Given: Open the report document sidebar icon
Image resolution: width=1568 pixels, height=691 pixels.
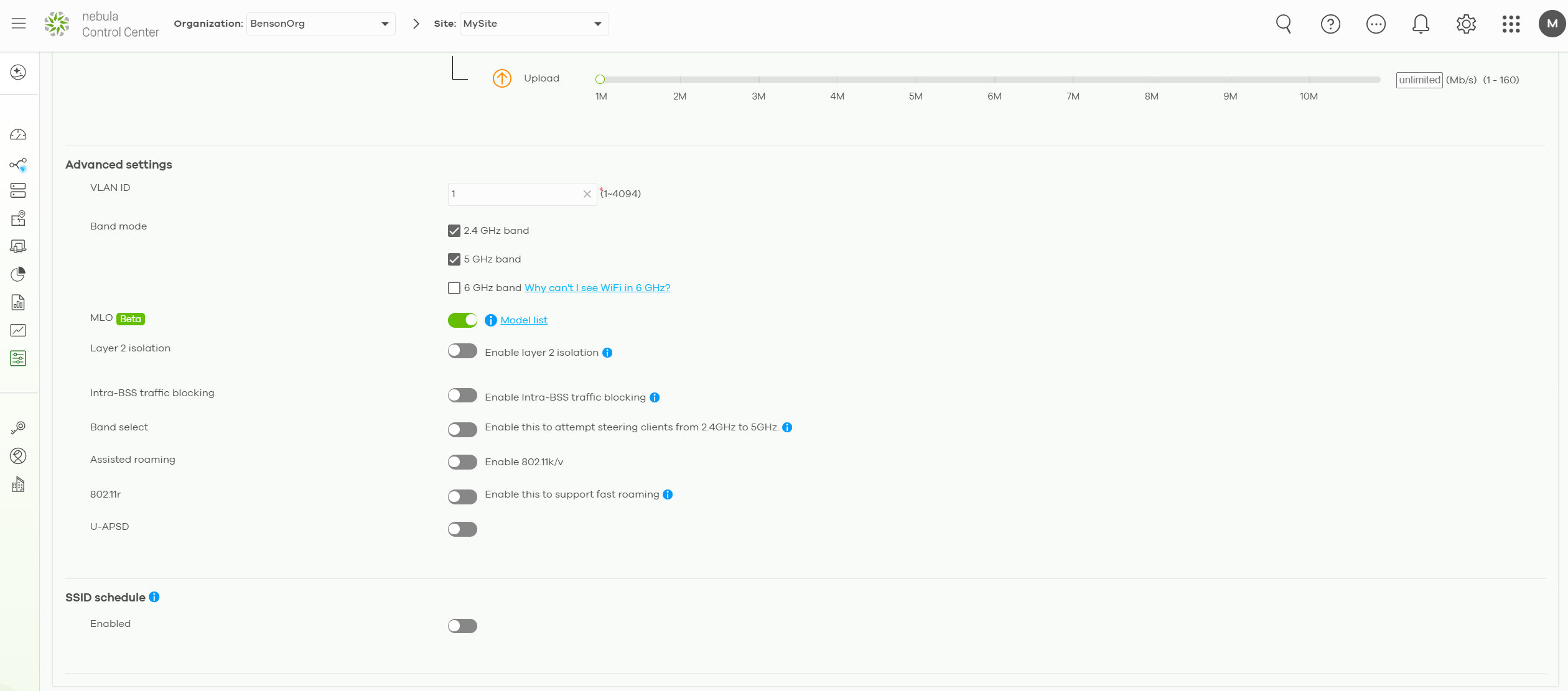Looking at the screenshot, I should tap(18, 302).
